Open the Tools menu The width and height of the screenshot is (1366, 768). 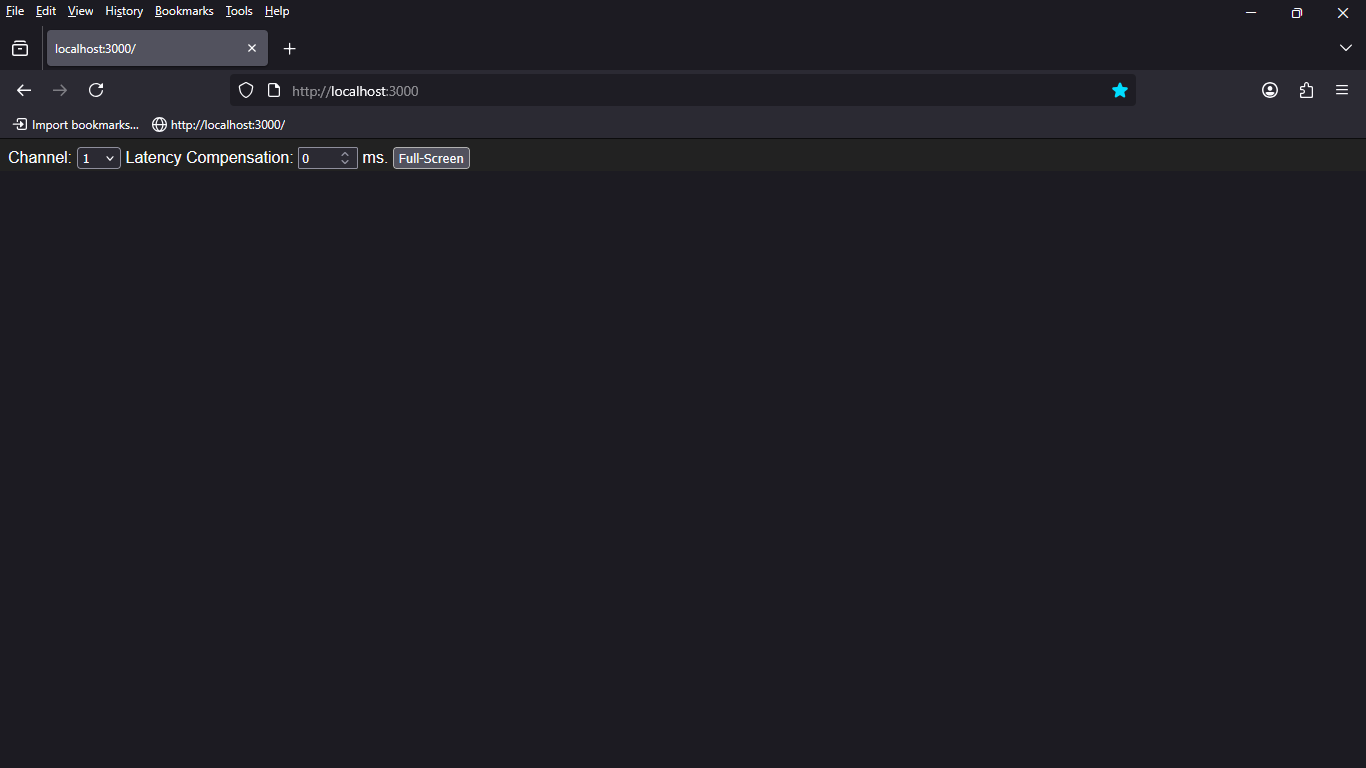(x=239, y=11)
